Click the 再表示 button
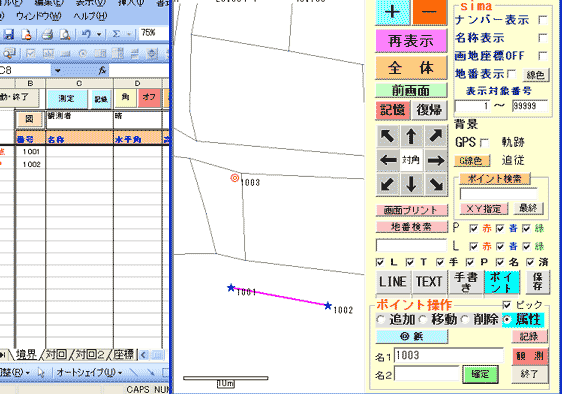 pos(411,41)
